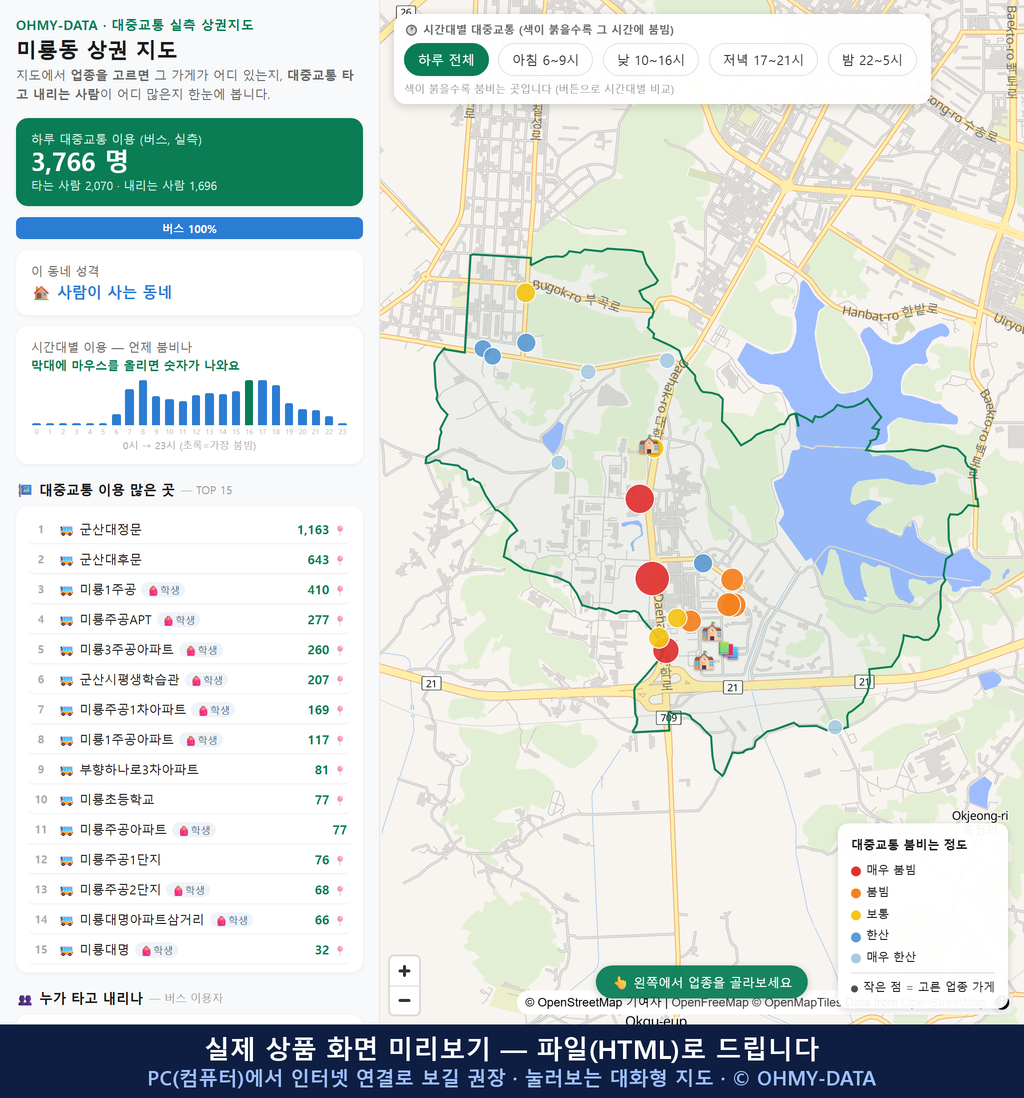Screen dimensions: 1024x1098
Task: Click the 학생 tag on 미룡1주공
Action: 165,590
